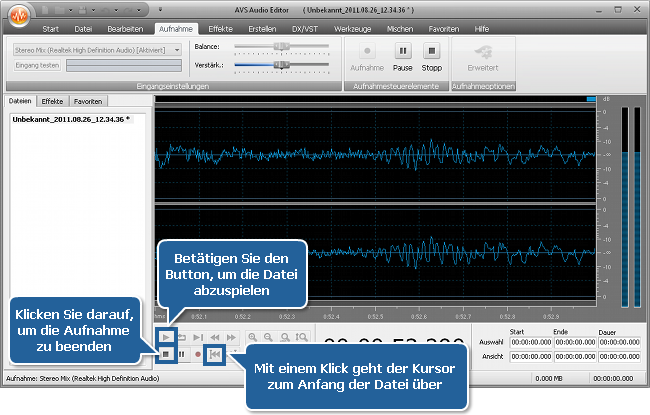Open the Erstellen ribbon tab
Image resolution: width=650 pixels, height=415 pixels.
(x=262, y=29)
